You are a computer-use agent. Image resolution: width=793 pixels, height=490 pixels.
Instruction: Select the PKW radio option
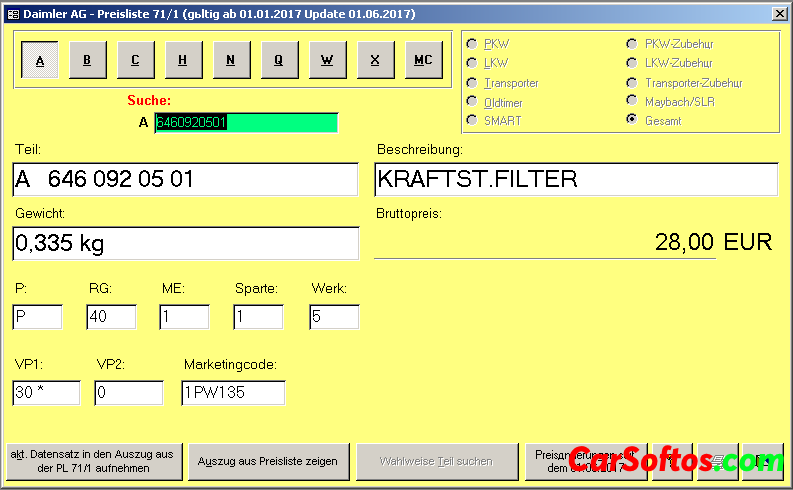472,45
